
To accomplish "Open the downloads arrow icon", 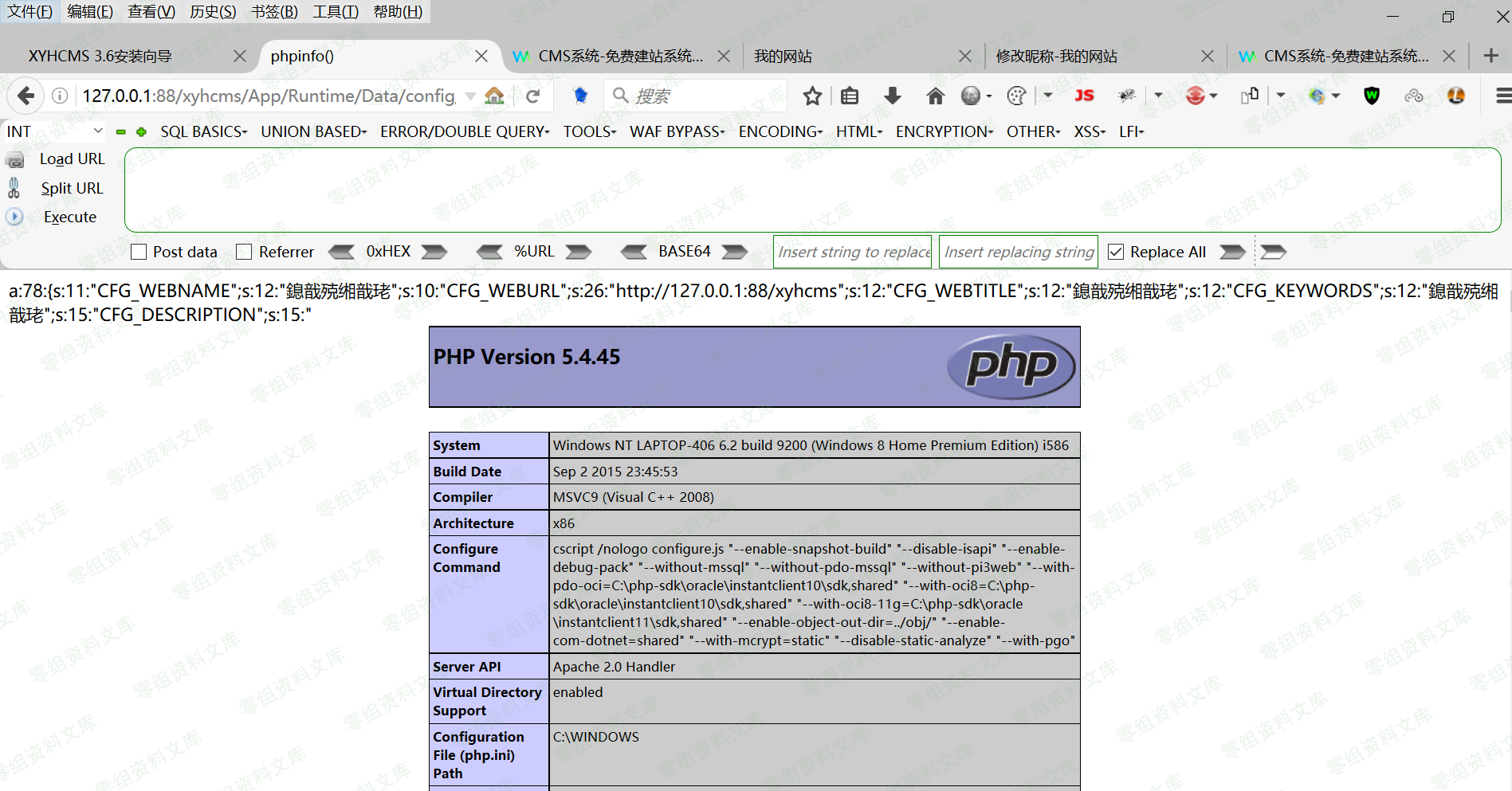I will click(893, 96).
